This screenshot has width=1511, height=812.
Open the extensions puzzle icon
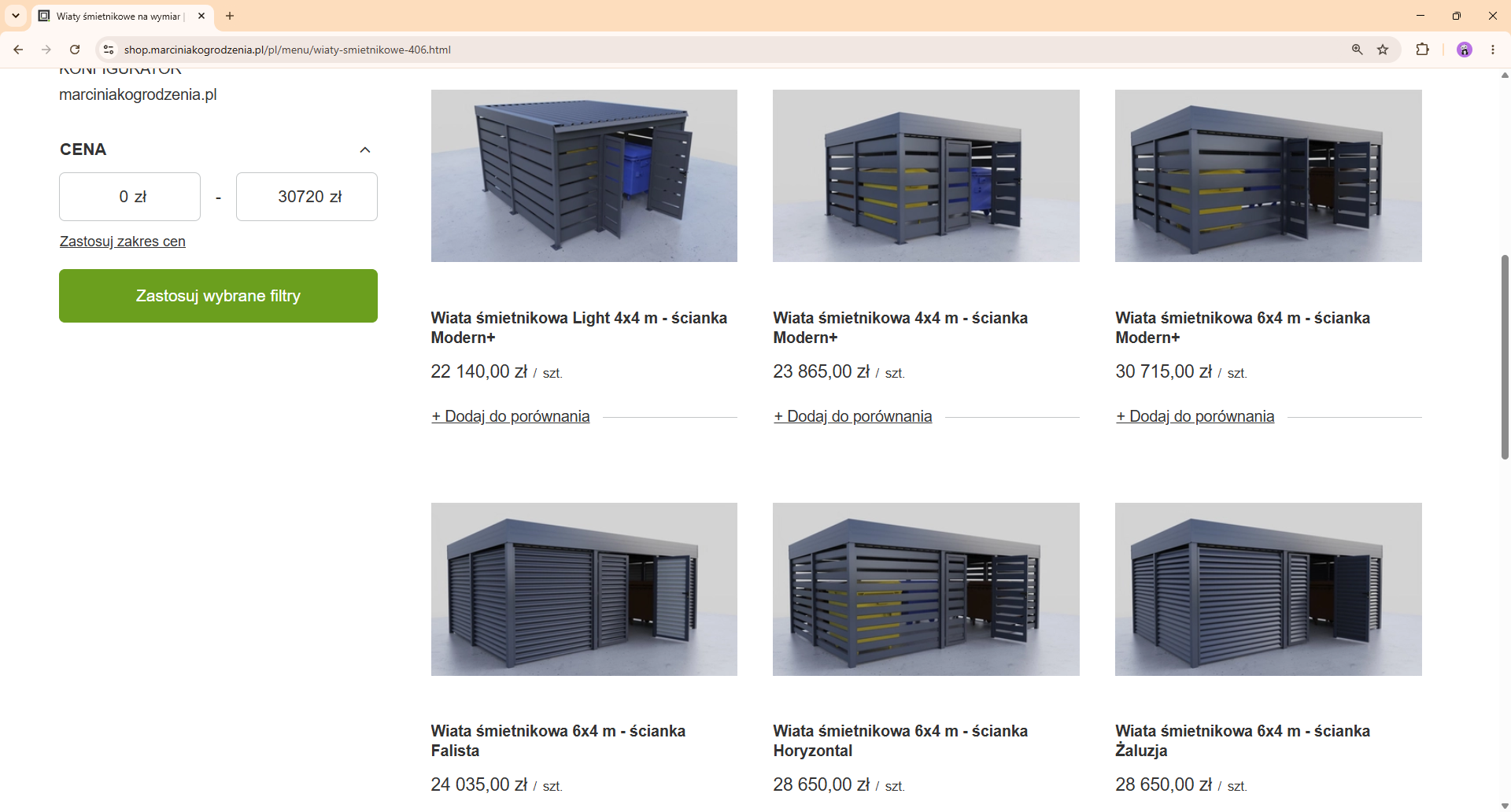(x=1422, y=50)
